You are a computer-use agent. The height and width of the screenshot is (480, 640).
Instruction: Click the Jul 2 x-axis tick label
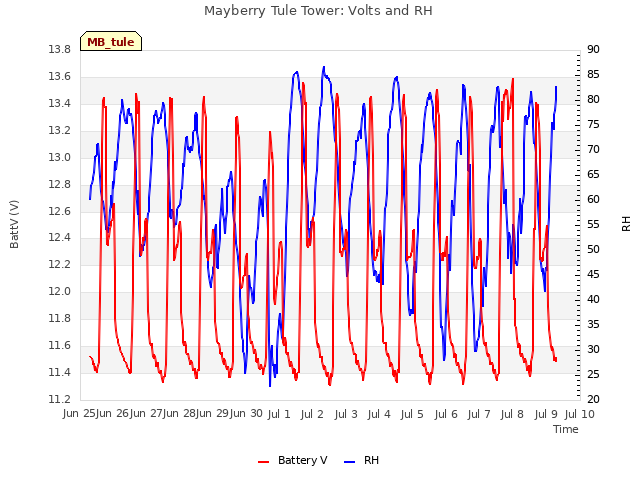click(x=312, y=414)
